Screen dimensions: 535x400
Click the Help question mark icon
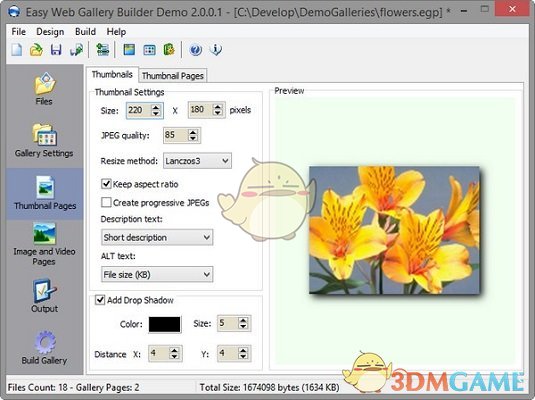(x=196, y=50)
